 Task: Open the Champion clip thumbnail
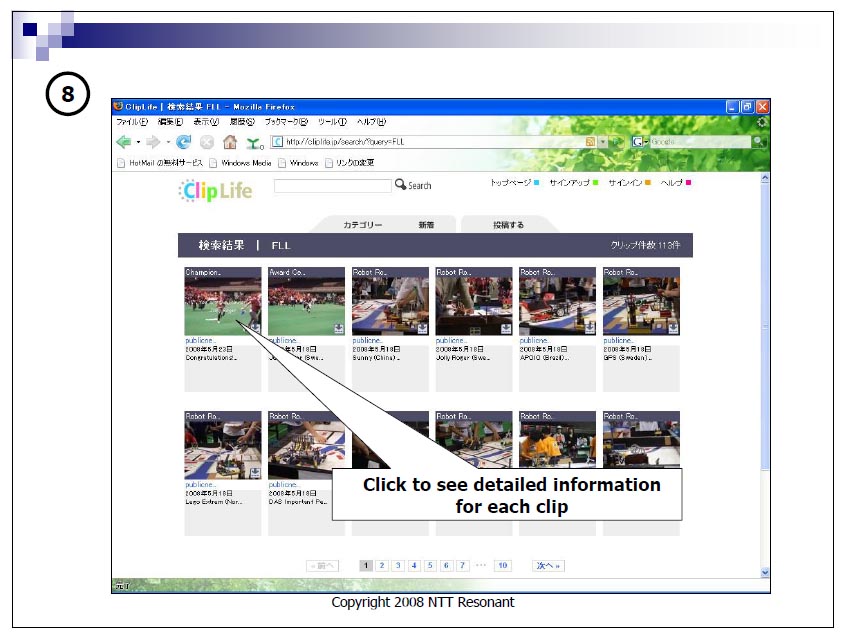tap(223, 306)
